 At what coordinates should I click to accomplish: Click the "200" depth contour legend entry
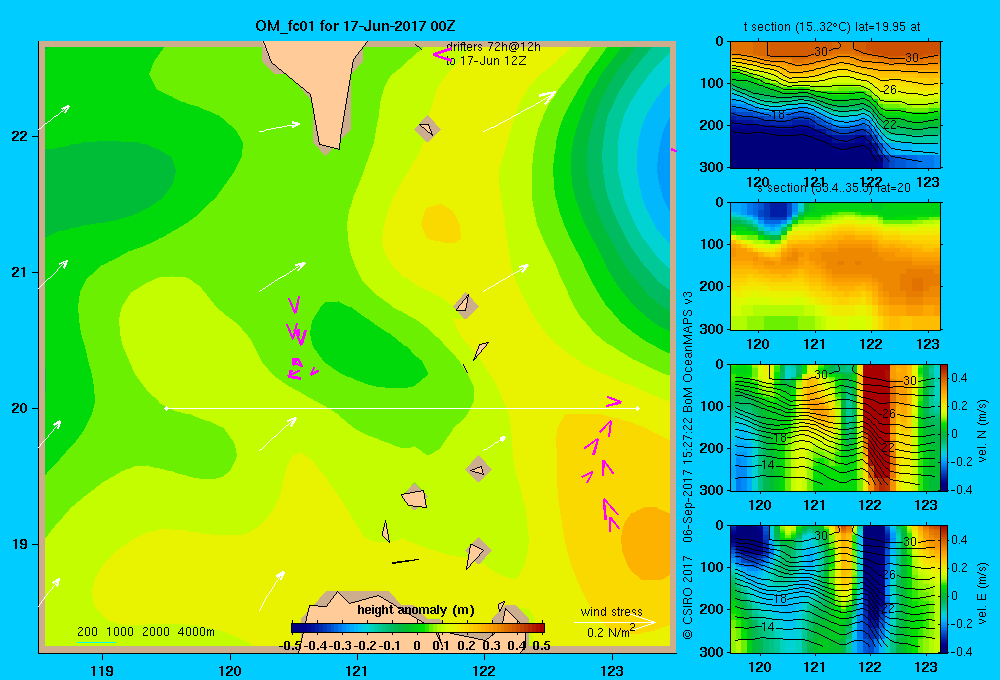coord(87,632)
